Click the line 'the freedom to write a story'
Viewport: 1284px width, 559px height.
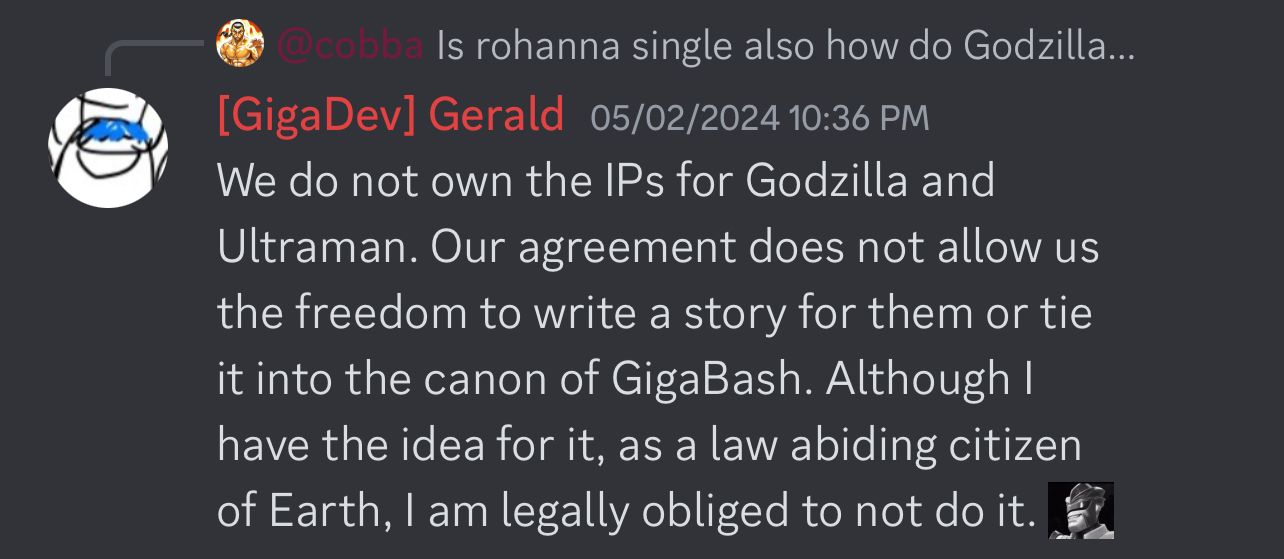pyautogui.click(x=654, y=314)
